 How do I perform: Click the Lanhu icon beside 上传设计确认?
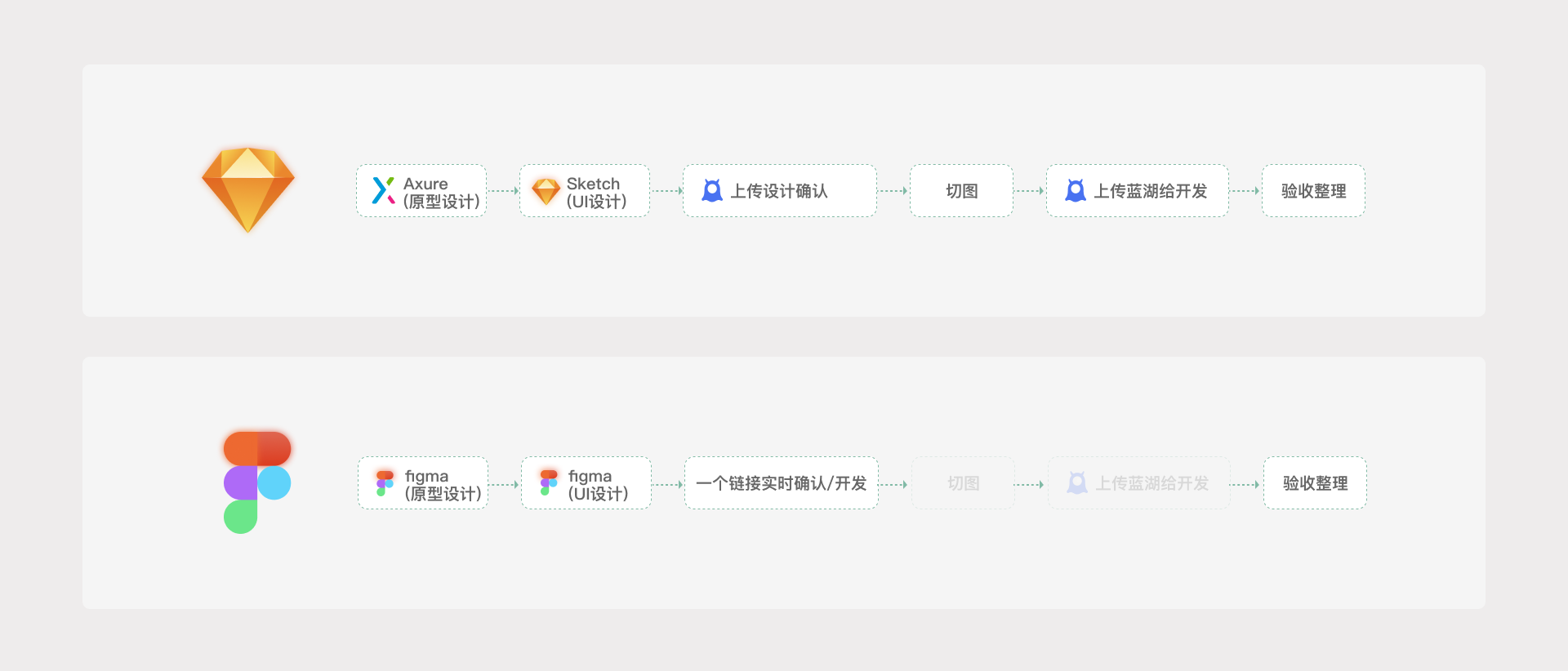coord(712,191)
